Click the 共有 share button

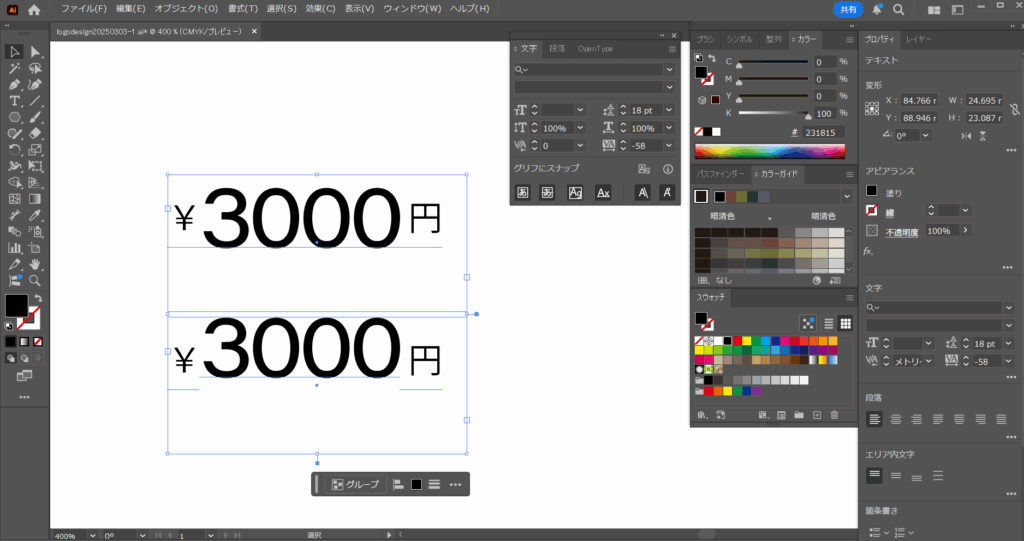[x=848, y=9]
